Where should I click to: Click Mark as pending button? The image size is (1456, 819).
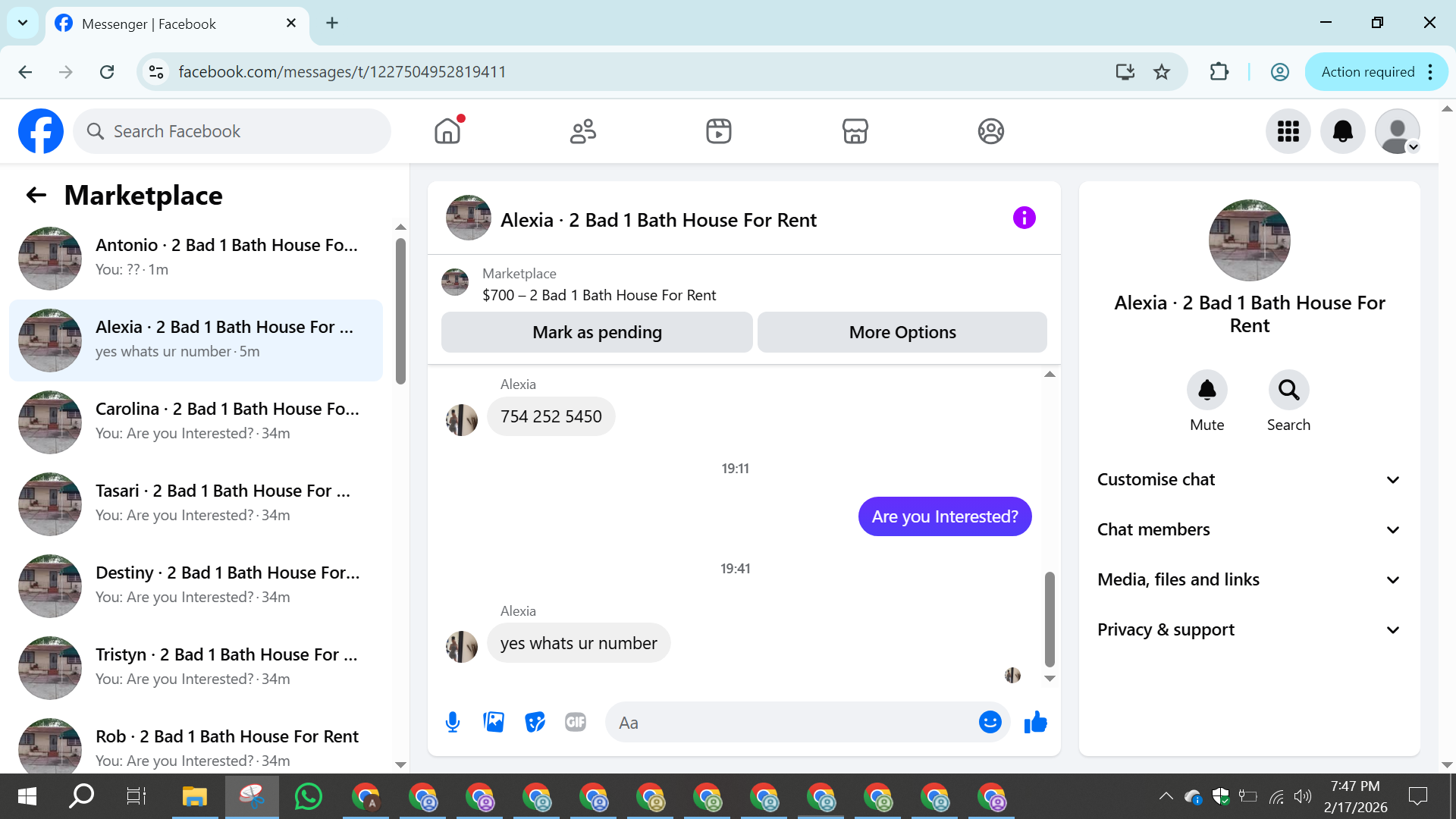597,332
